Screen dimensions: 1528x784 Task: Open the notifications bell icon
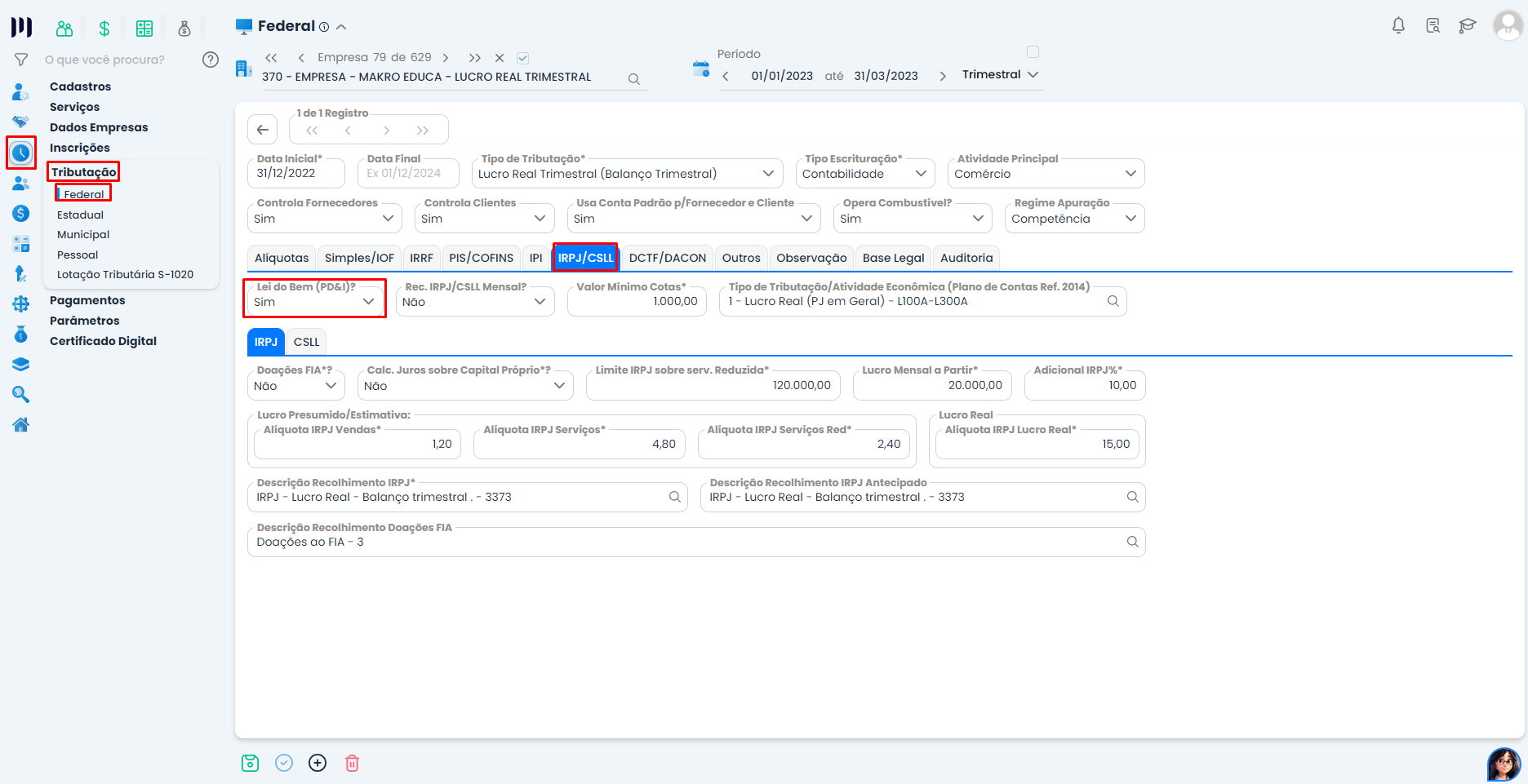pos(1398,25)
